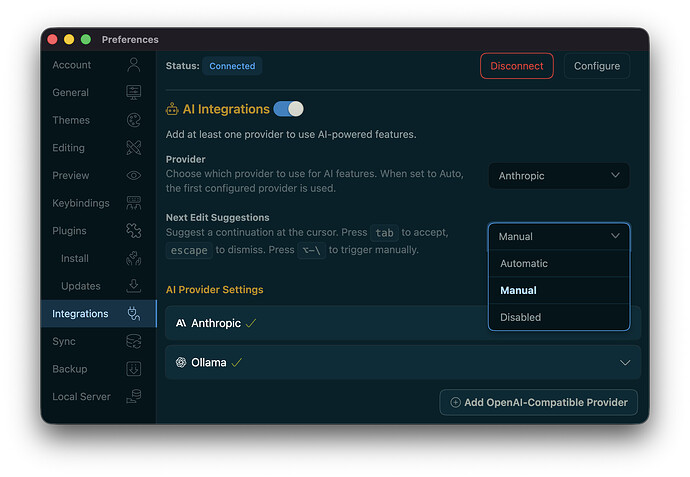
Task: Collapse the Next Edit Suggestions Manual dropdown
Action: [x=559, y=237]
